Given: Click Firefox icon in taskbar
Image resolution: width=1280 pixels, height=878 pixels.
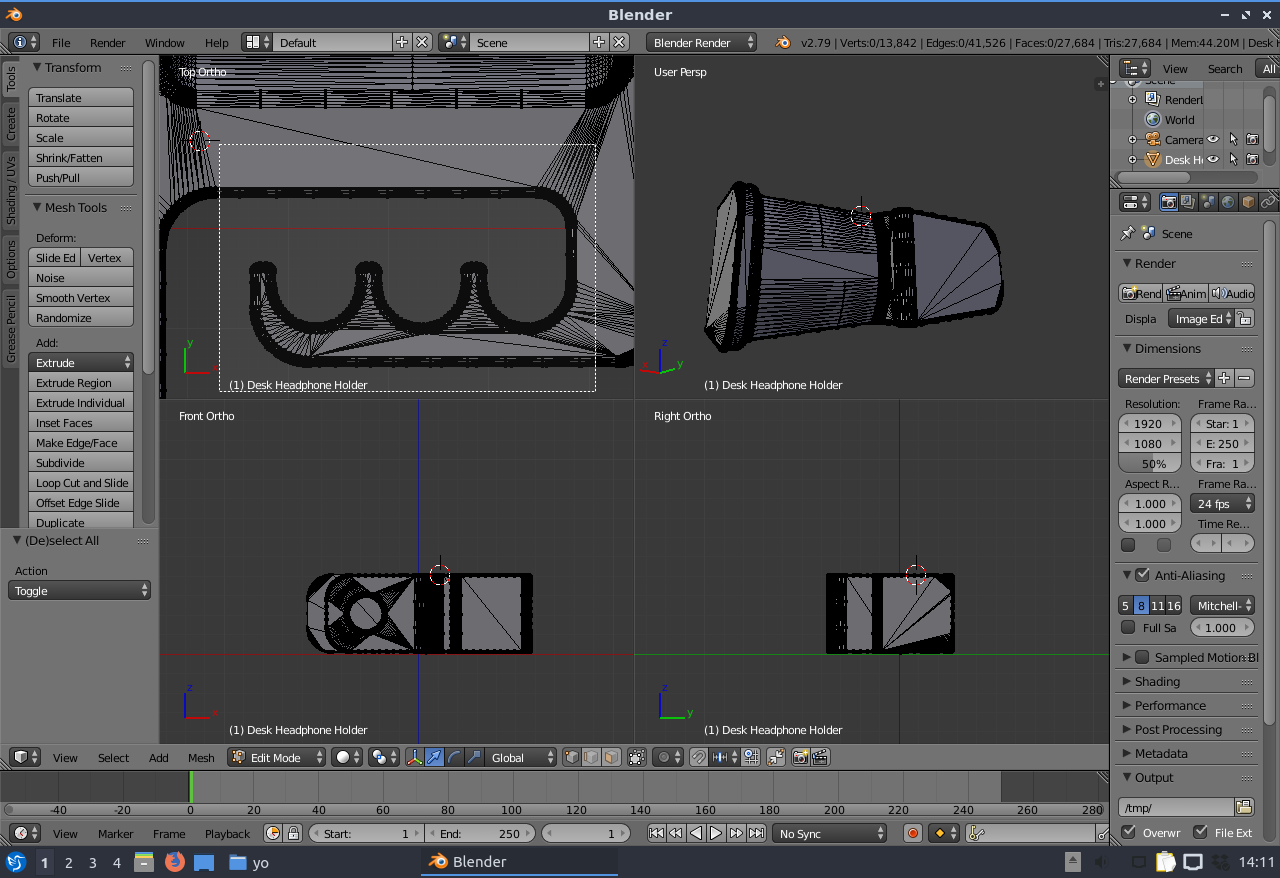Looking at the screenshot, I should [175, 861].
